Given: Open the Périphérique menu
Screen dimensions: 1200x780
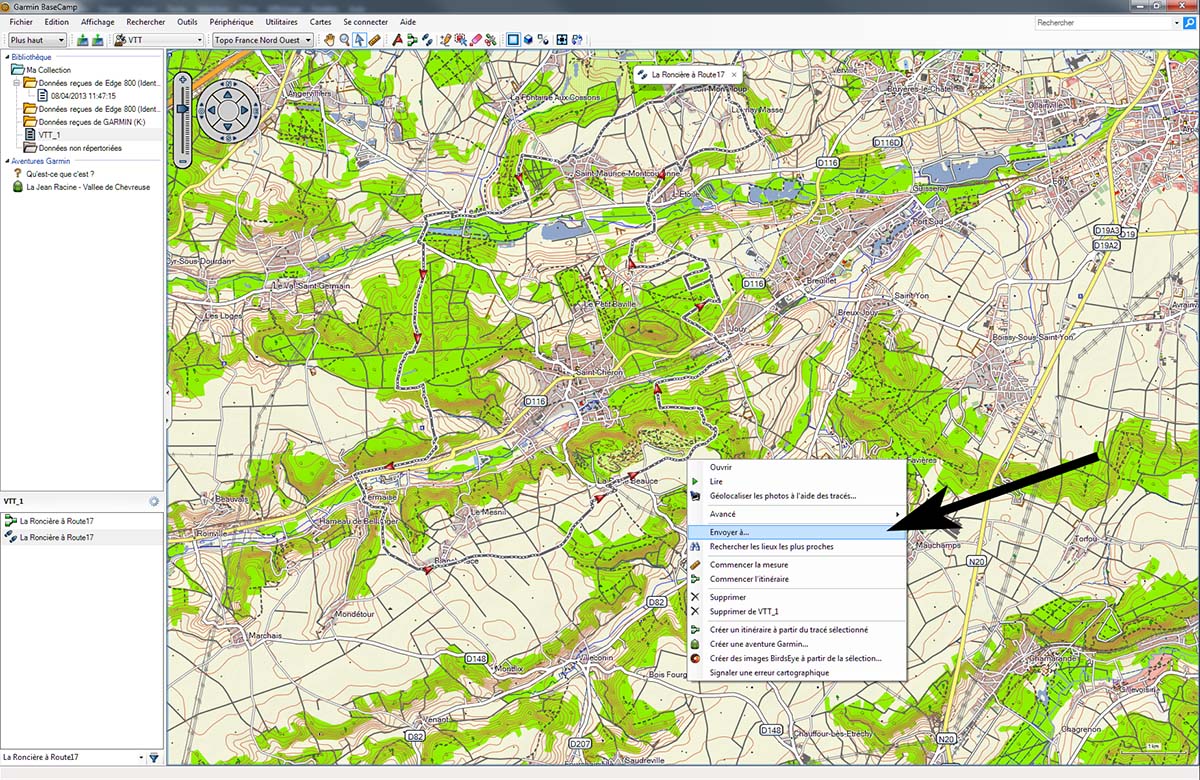Looking at the screenshot, I should pyautogui.click(x=231, y=22).
